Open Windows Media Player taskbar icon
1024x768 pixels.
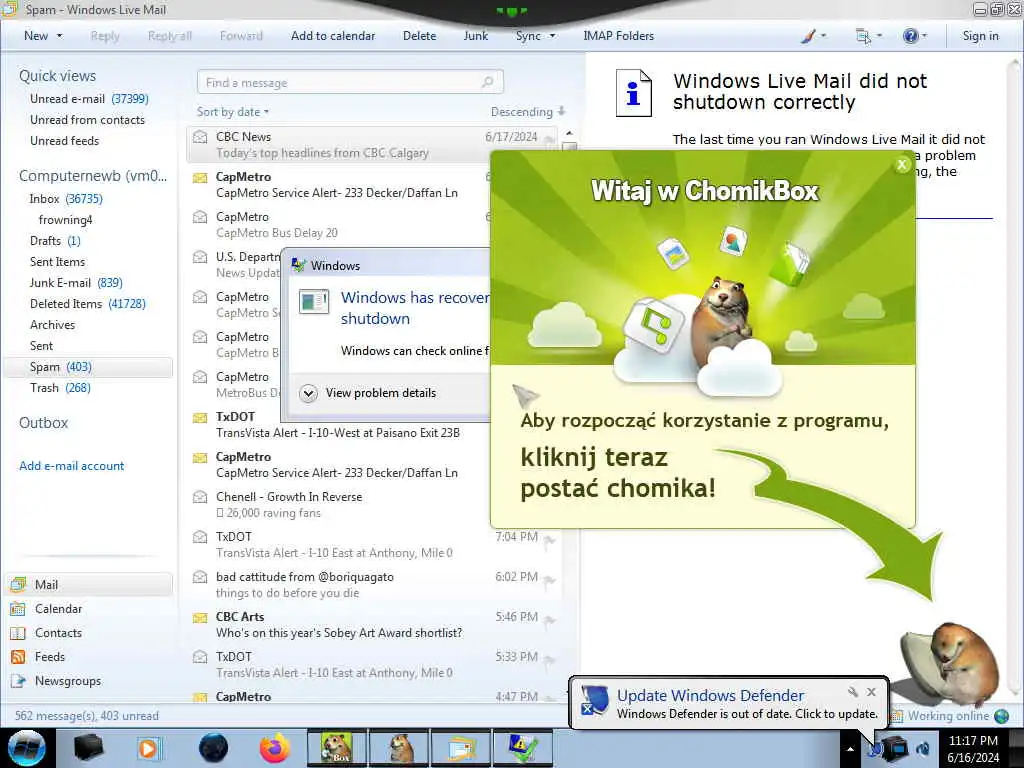(x=148, y=748)
